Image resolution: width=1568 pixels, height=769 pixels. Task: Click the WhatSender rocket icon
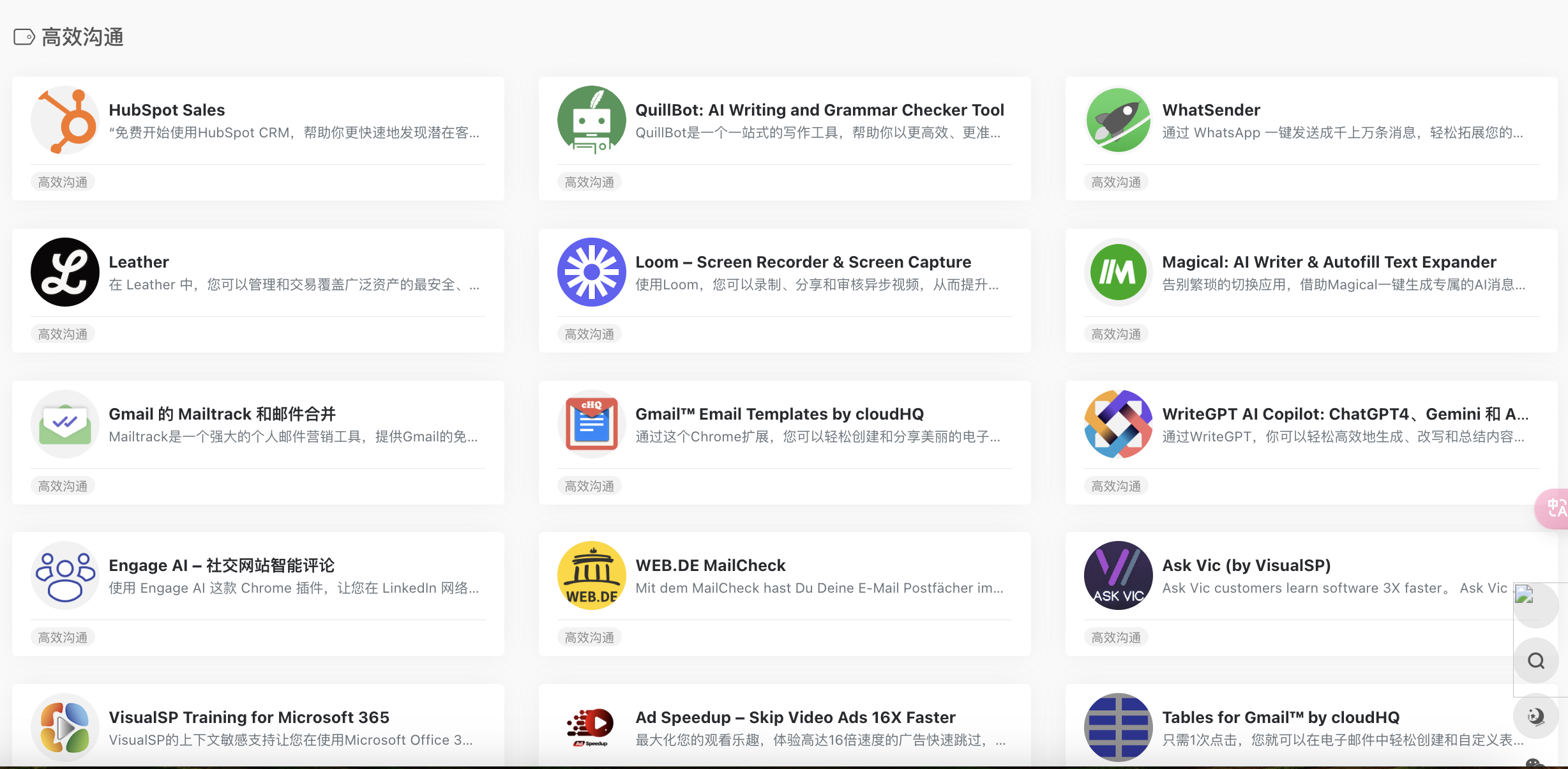click(x=1119, y=120)
